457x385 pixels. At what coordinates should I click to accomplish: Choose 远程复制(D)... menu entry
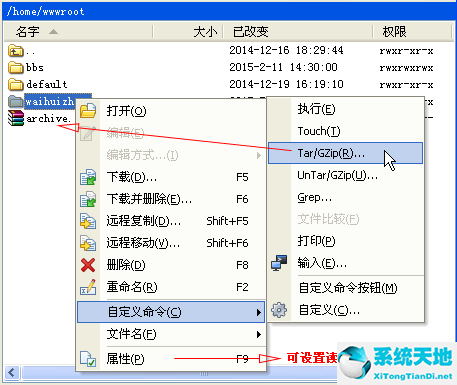171,221
